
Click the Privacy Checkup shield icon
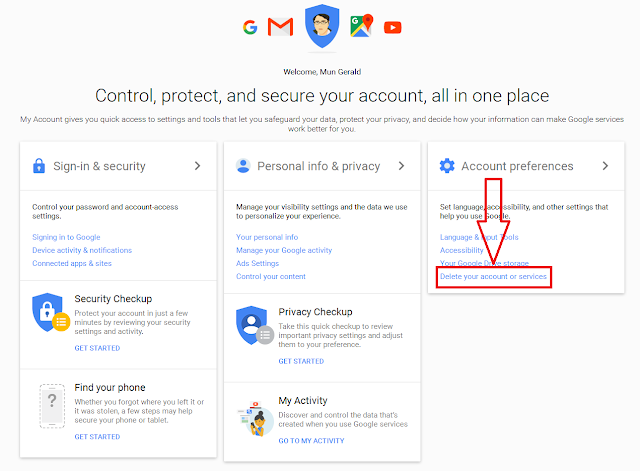coord(251,326)
